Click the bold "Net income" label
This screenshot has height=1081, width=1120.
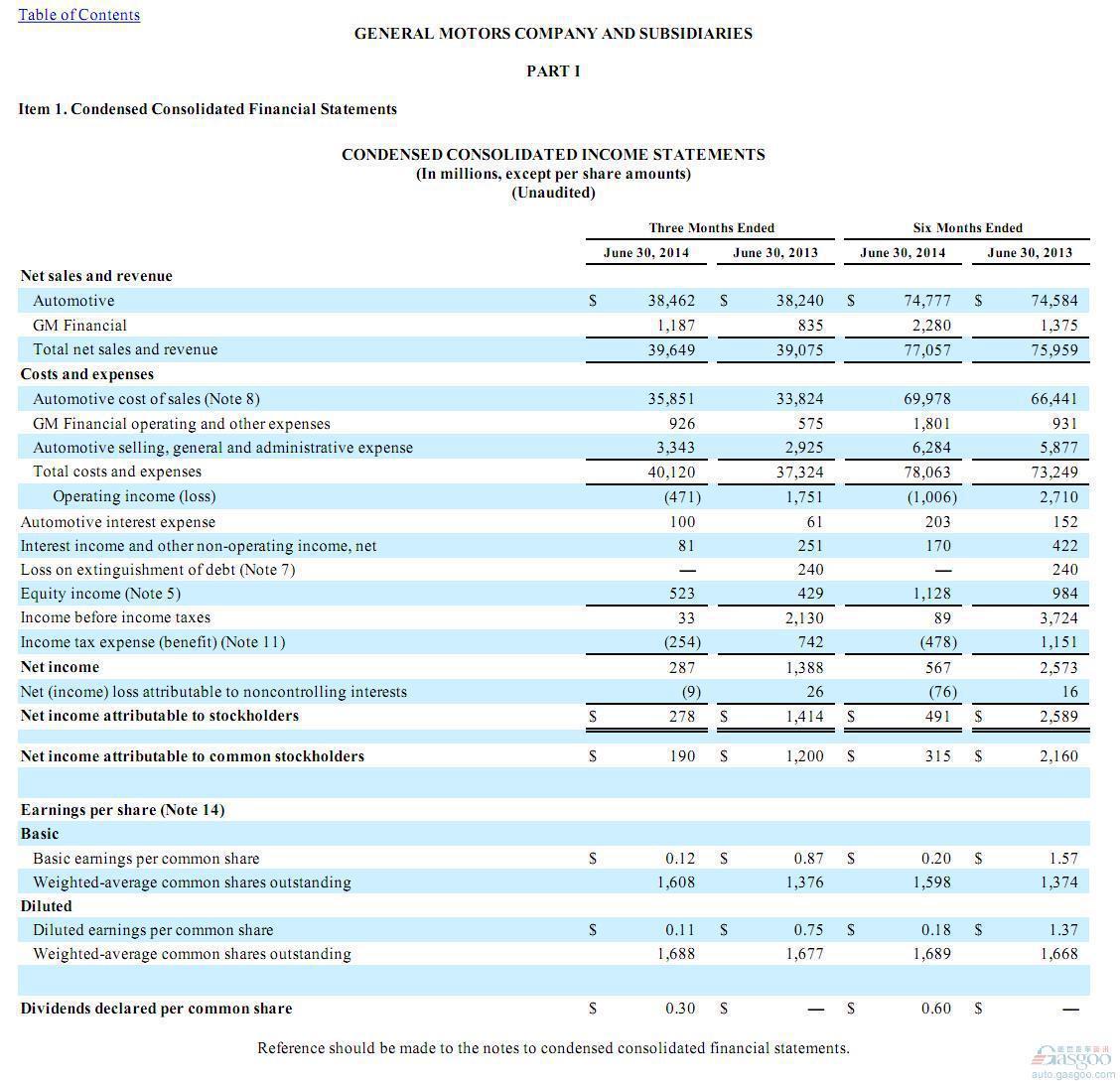pyautogui.click(x=60, y=668)
